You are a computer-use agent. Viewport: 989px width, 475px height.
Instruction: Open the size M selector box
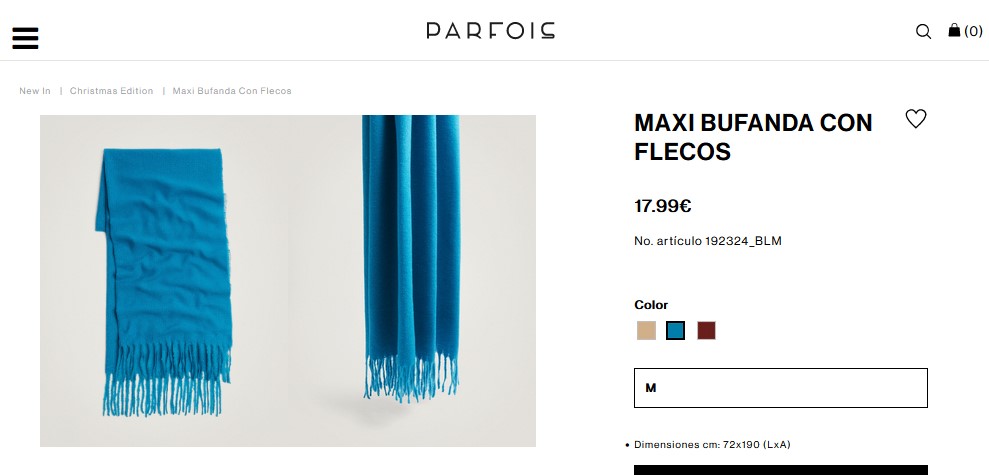[781, 388]
